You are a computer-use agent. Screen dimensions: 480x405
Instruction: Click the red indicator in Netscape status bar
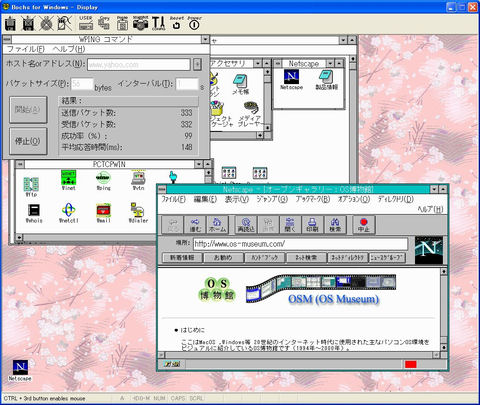tap(411, 364)
